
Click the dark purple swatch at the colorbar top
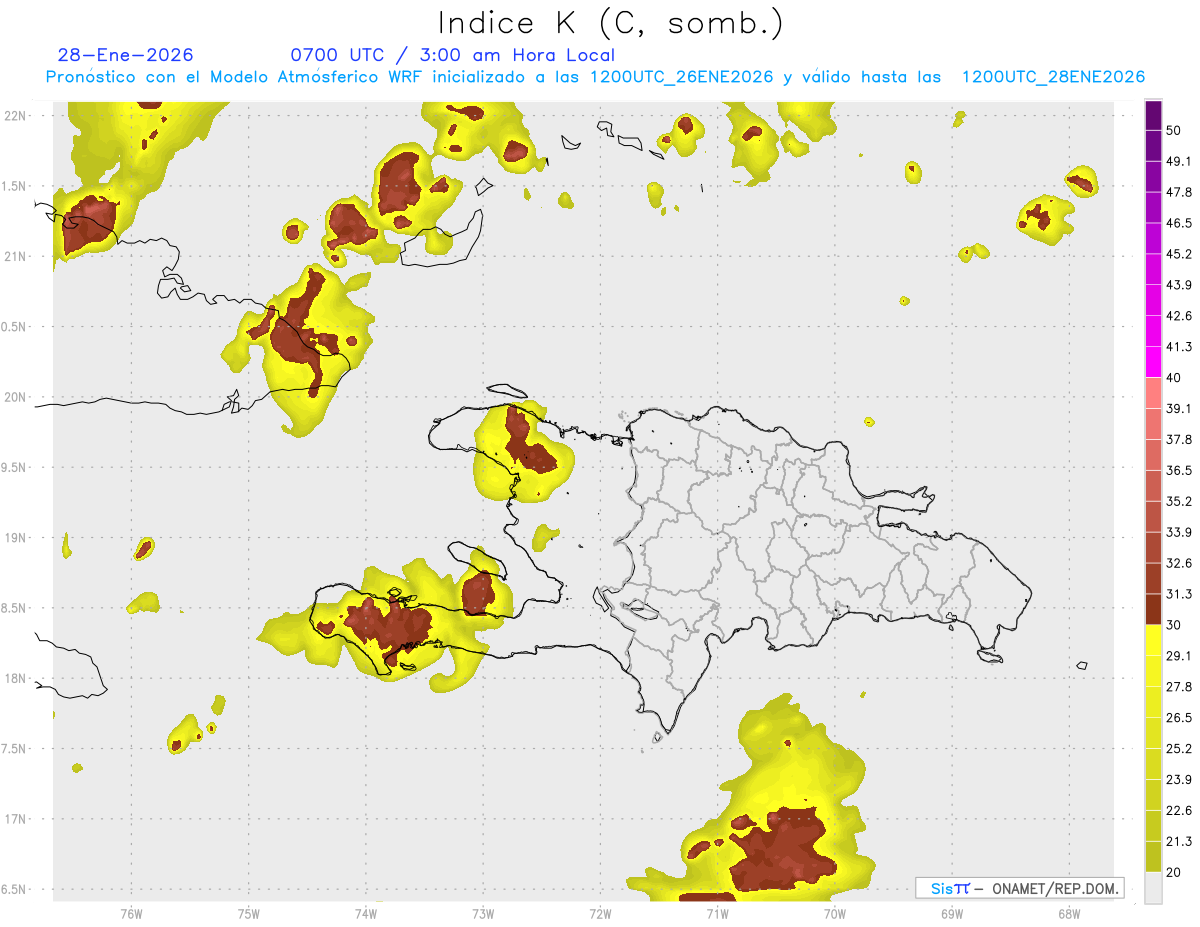coord(1153,115)
